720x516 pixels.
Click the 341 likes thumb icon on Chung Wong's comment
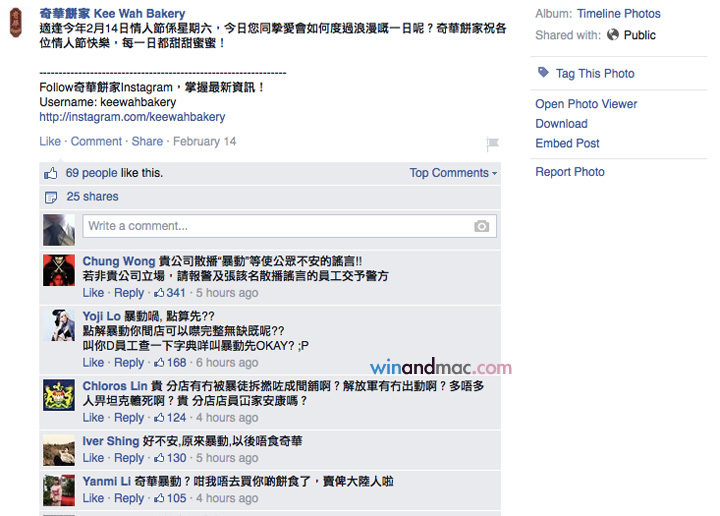159,293
